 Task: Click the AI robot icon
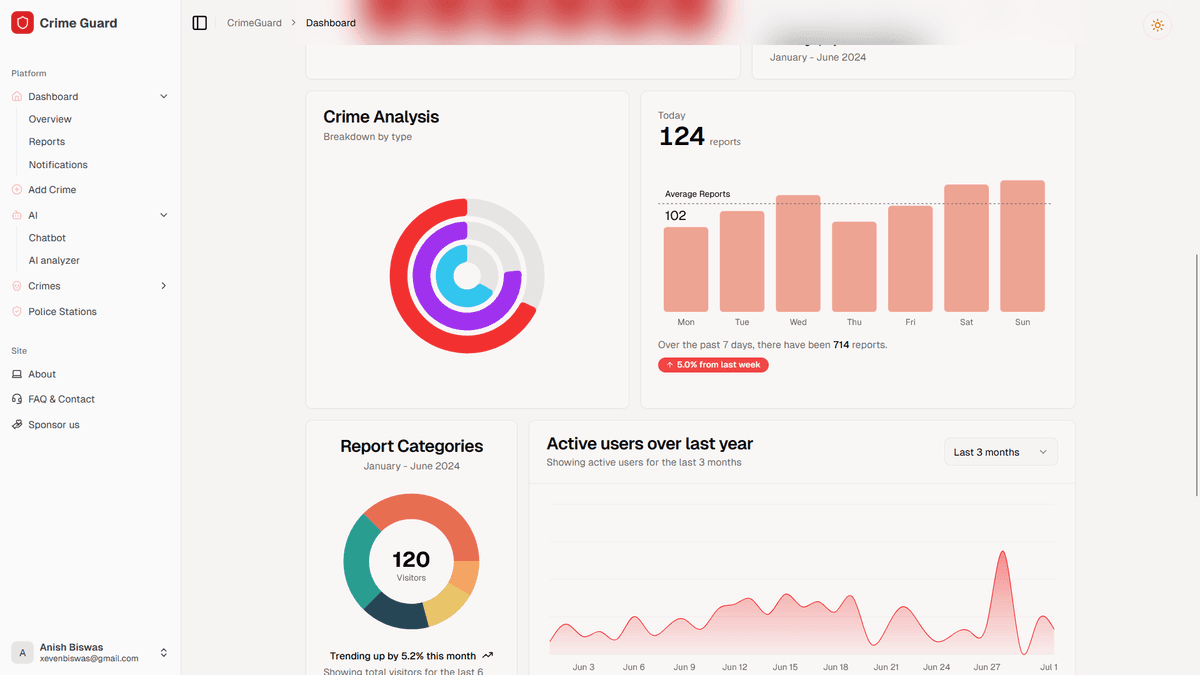coord(16,214)
